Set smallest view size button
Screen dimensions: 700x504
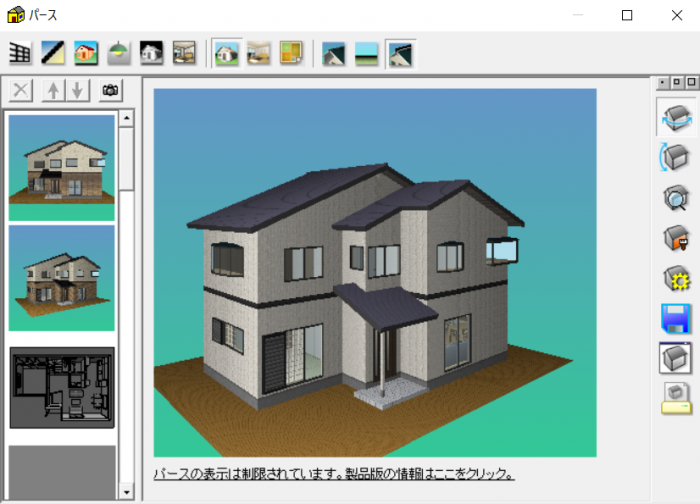pos(662,83)
